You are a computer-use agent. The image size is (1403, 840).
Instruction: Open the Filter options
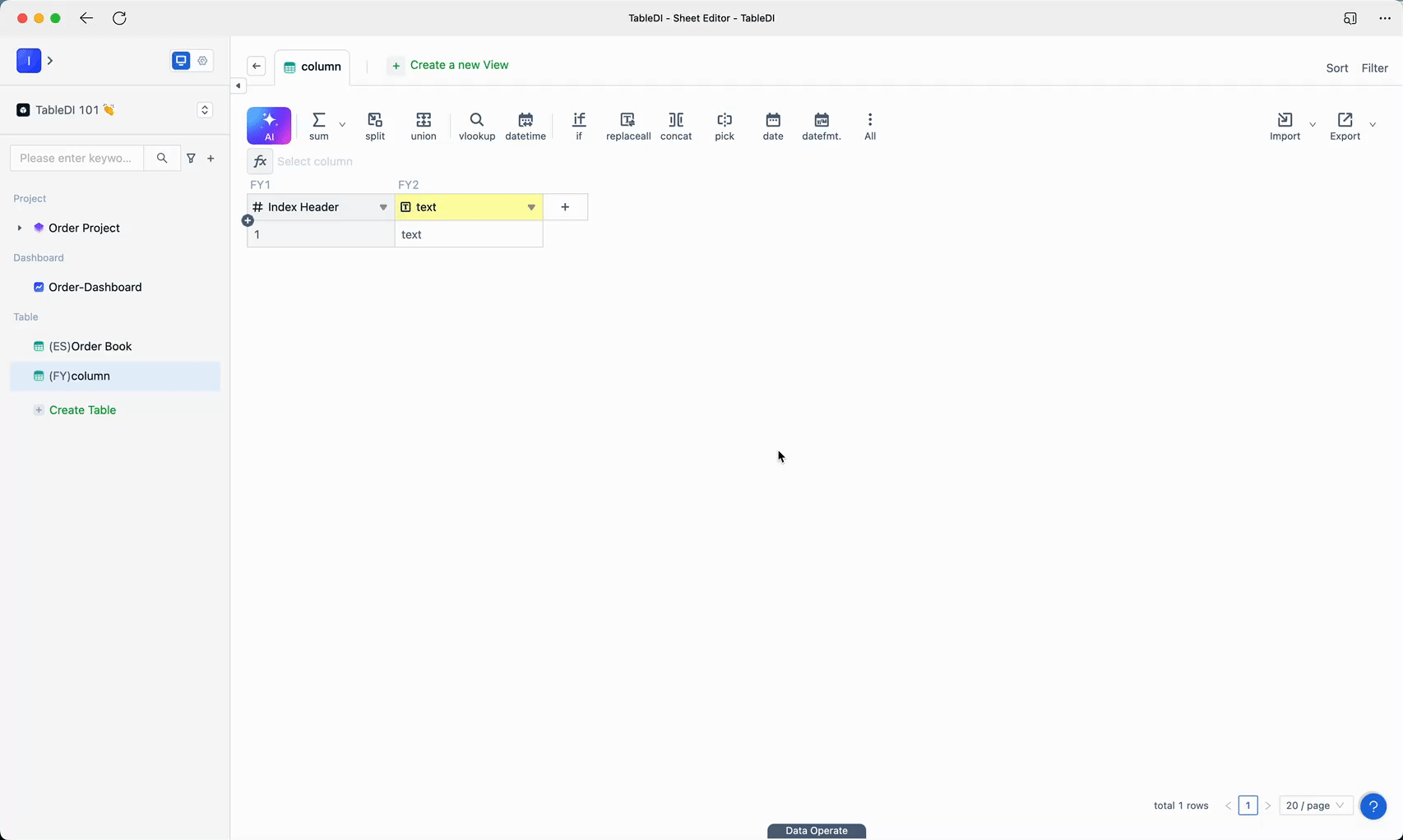click(x=1374, y=68)
